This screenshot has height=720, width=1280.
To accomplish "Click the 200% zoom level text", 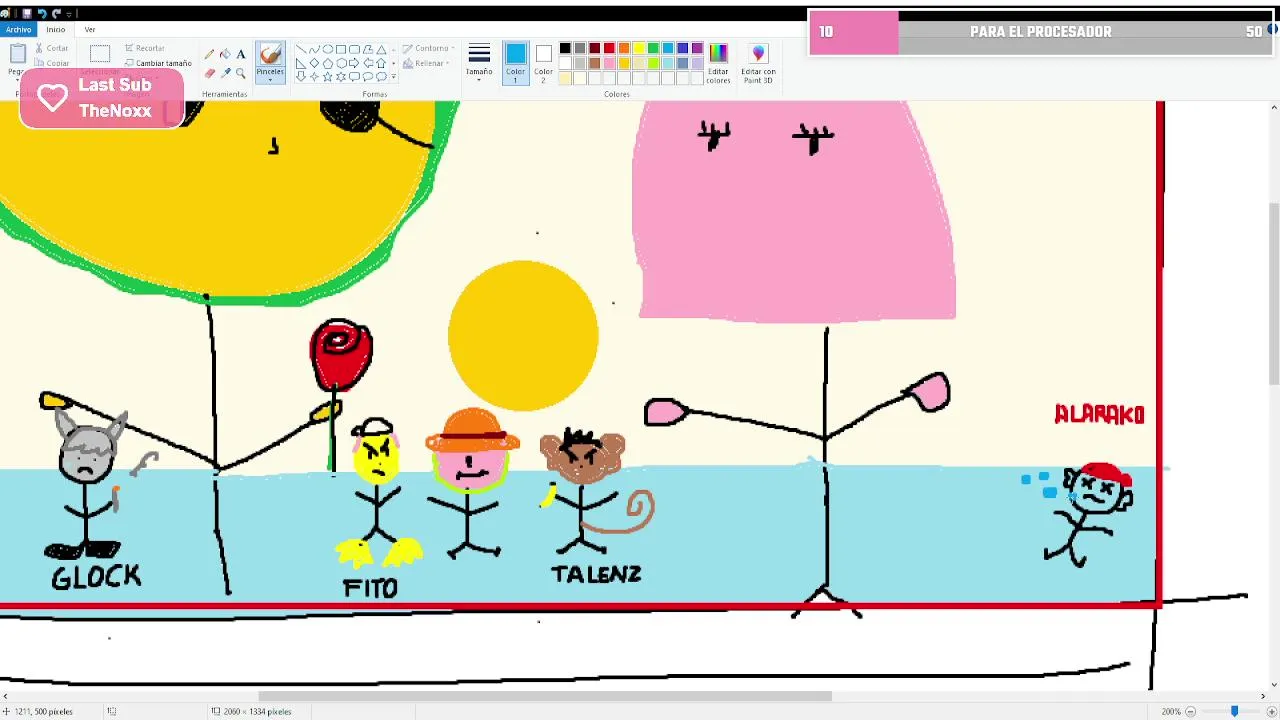I will pos(1171,711).
